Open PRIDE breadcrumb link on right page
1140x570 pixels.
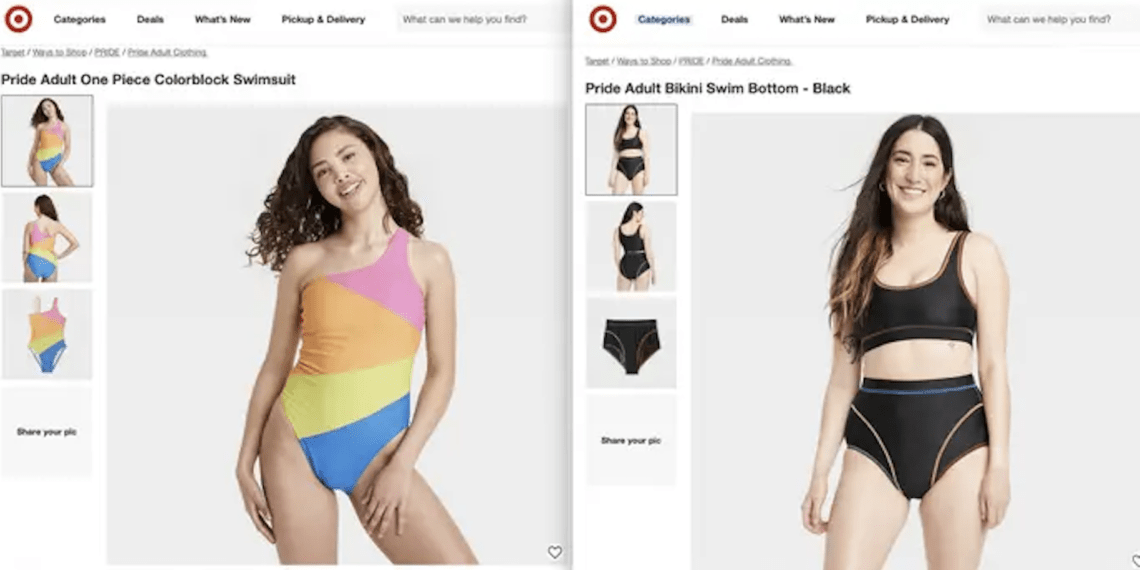[691, 61]
